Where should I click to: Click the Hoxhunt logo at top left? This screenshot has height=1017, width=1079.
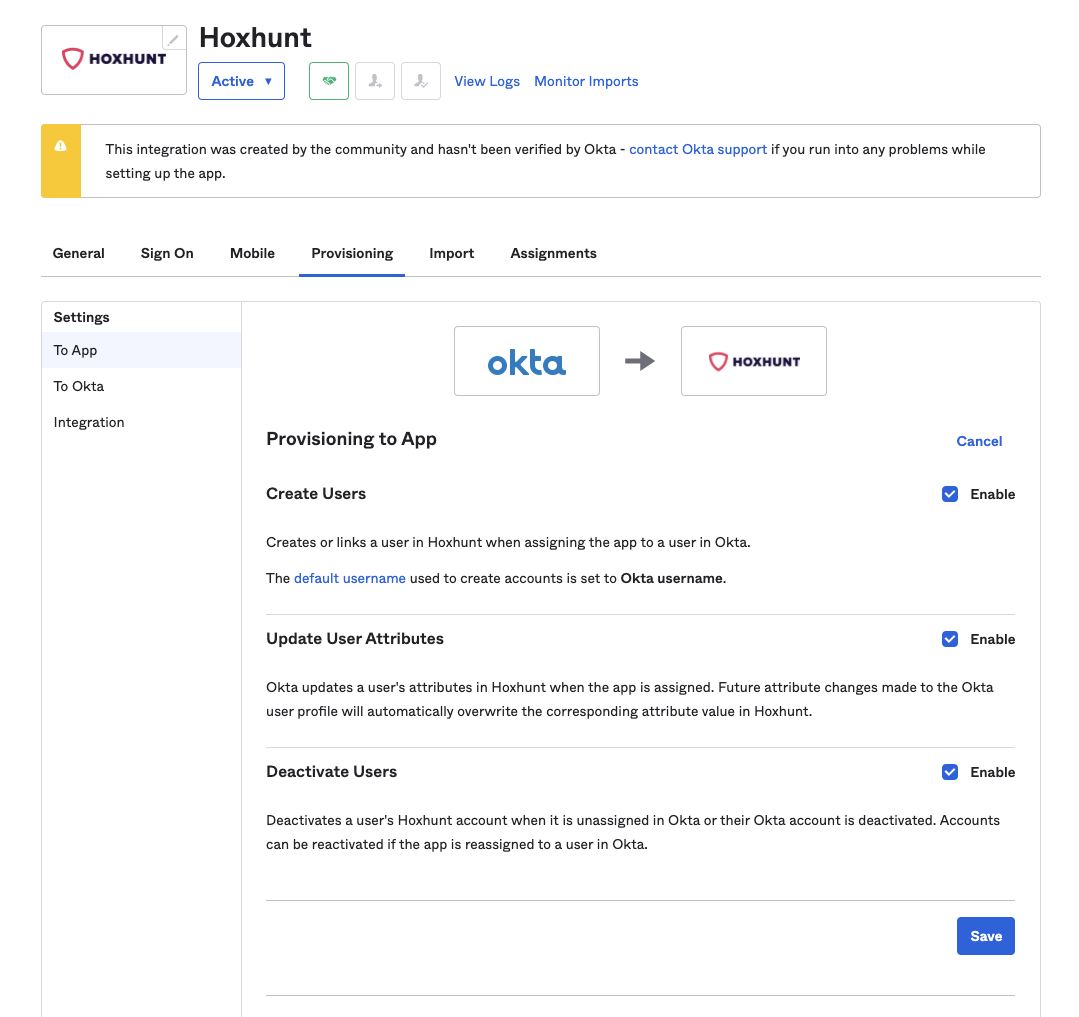click(x=114, y=59)
